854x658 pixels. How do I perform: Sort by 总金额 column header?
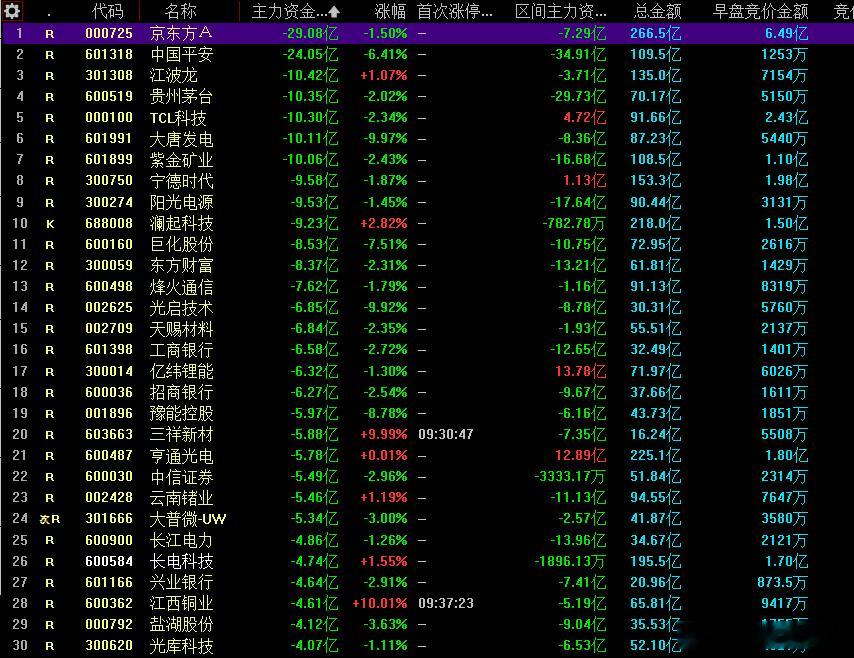pos(657,11)
